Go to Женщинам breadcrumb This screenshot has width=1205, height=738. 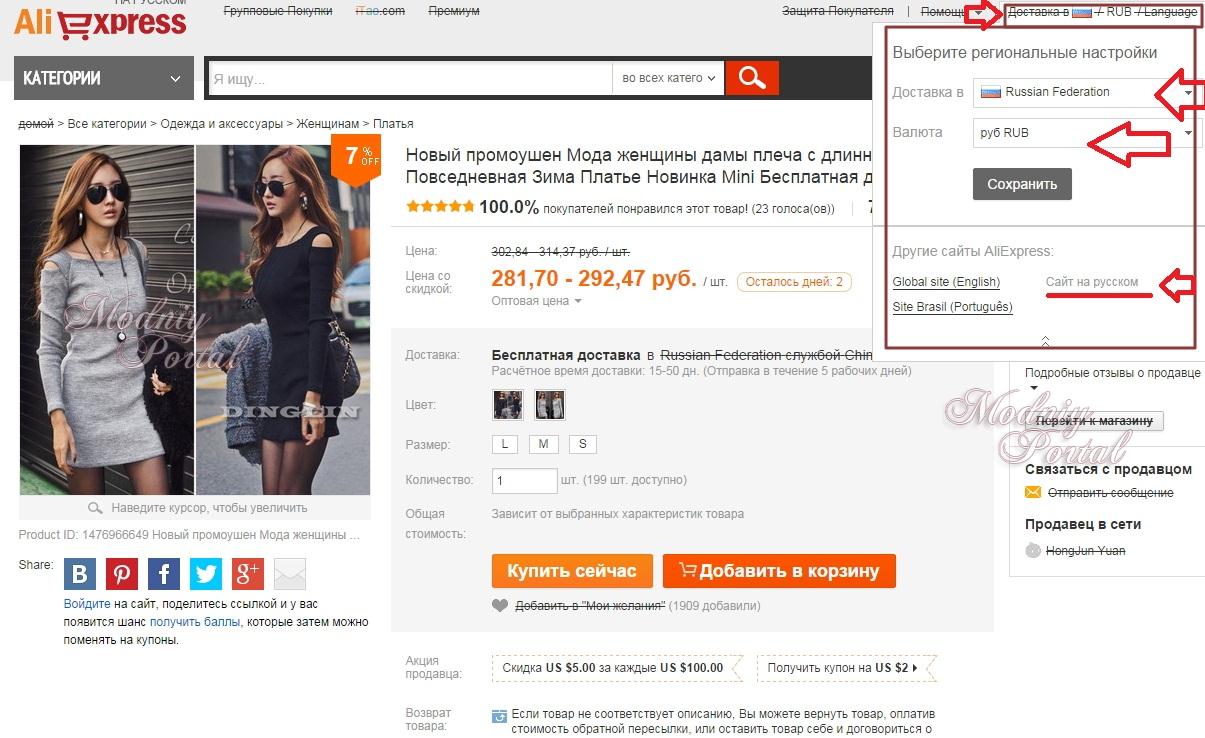[x=328, y=124]
